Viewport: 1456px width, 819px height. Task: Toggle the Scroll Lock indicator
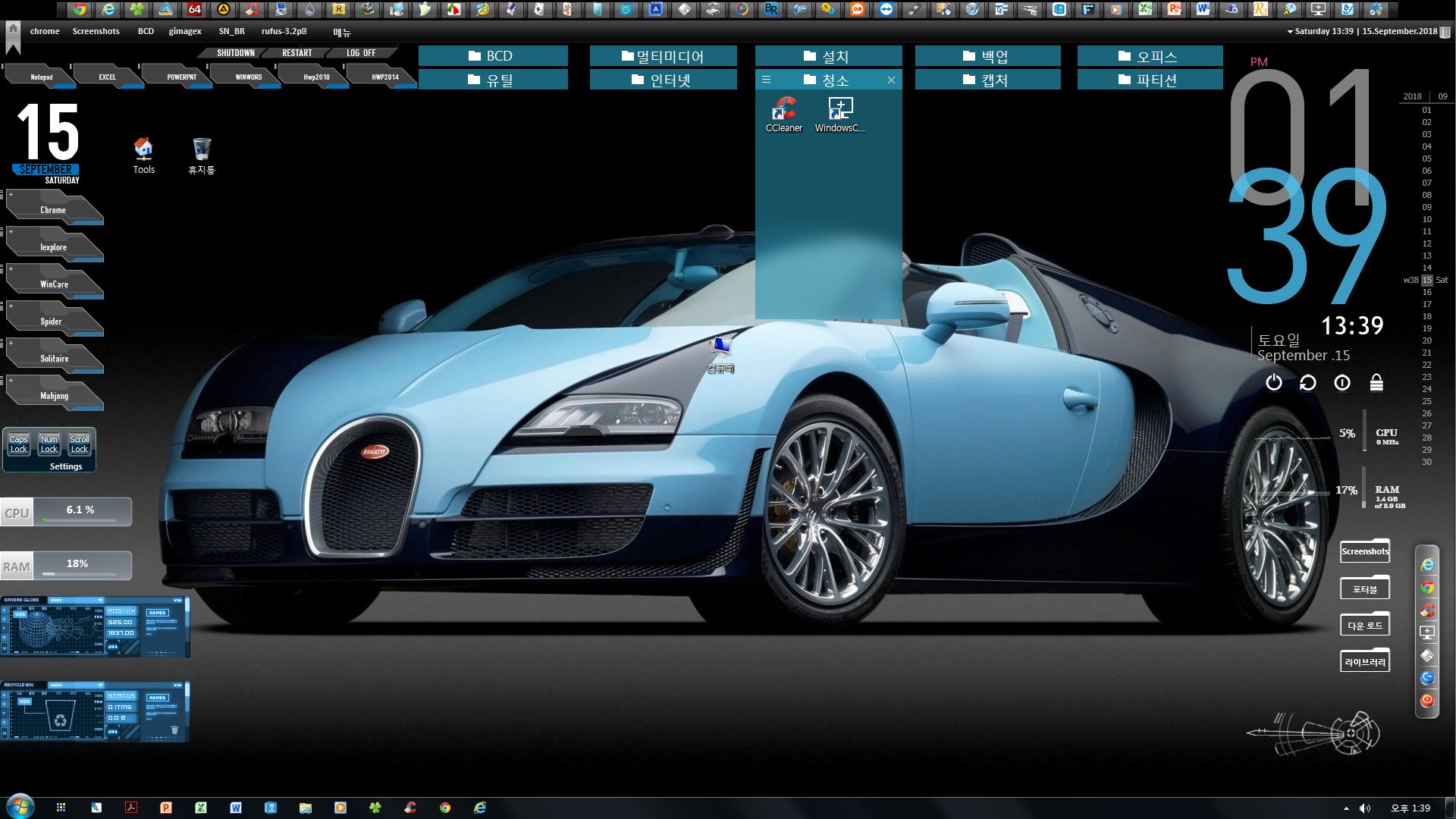tap(79, 444)
